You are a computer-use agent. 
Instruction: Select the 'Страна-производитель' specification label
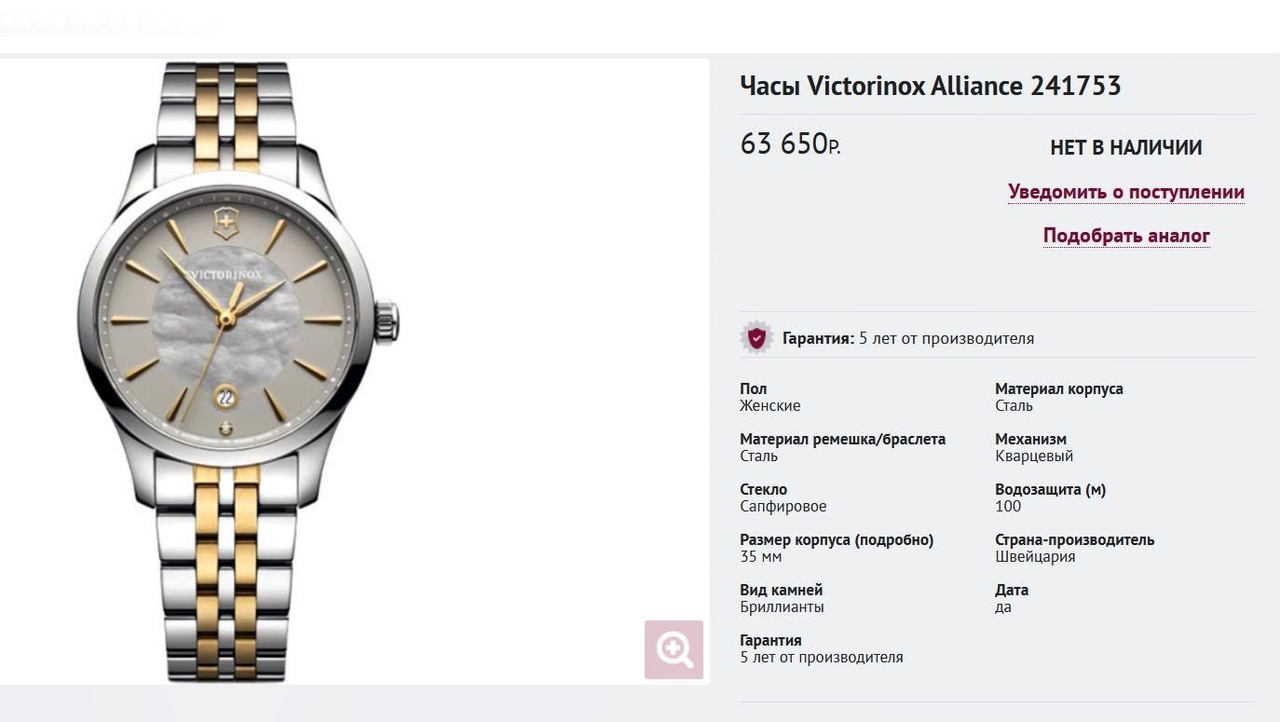click(x=1074, y=540)
